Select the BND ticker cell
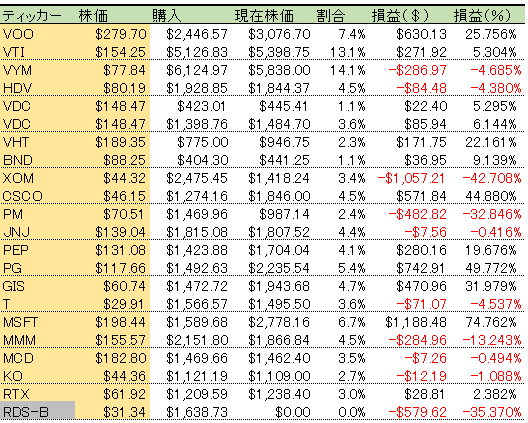Viewport: 528px width, 423px height. click(18, 160)
